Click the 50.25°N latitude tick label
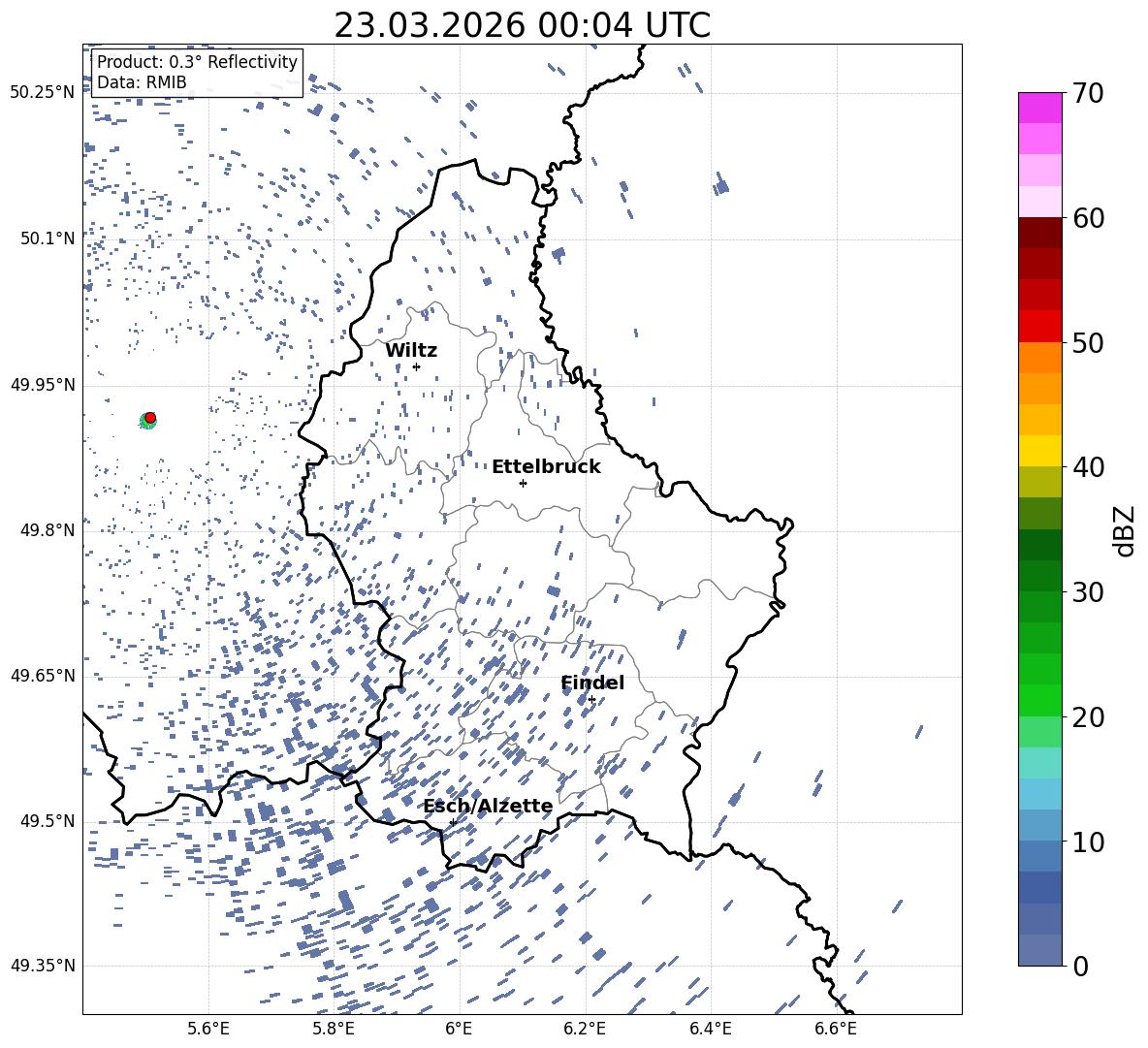 point(42,93)
